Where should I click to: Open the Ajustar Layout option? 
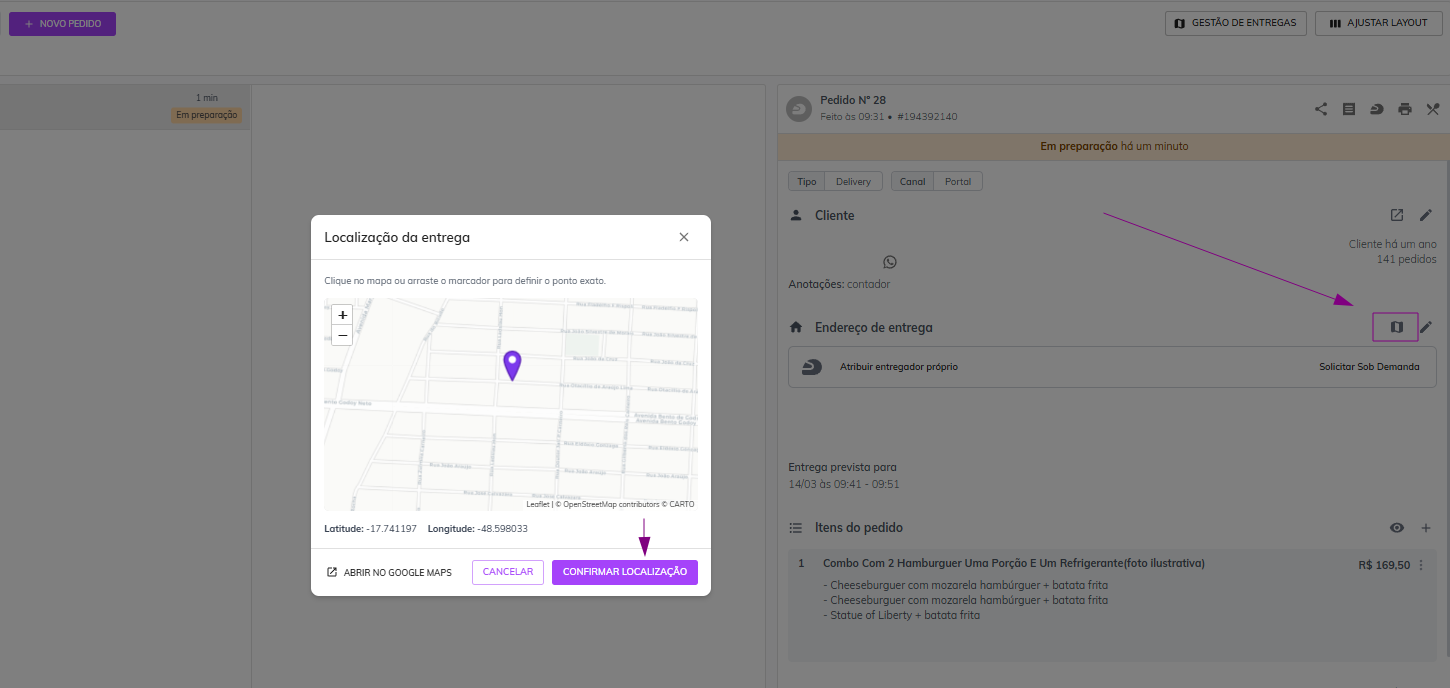pyautogui.click(x=1378, y=23)
